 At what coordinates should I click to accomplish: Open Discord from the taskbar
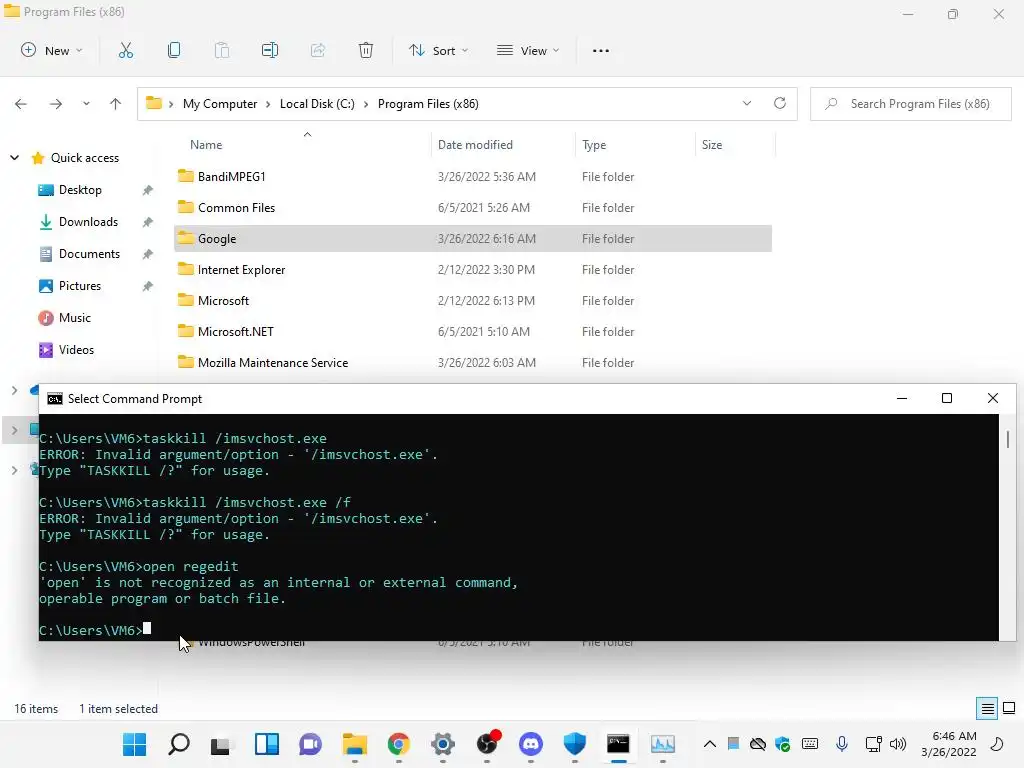(530, 744)
